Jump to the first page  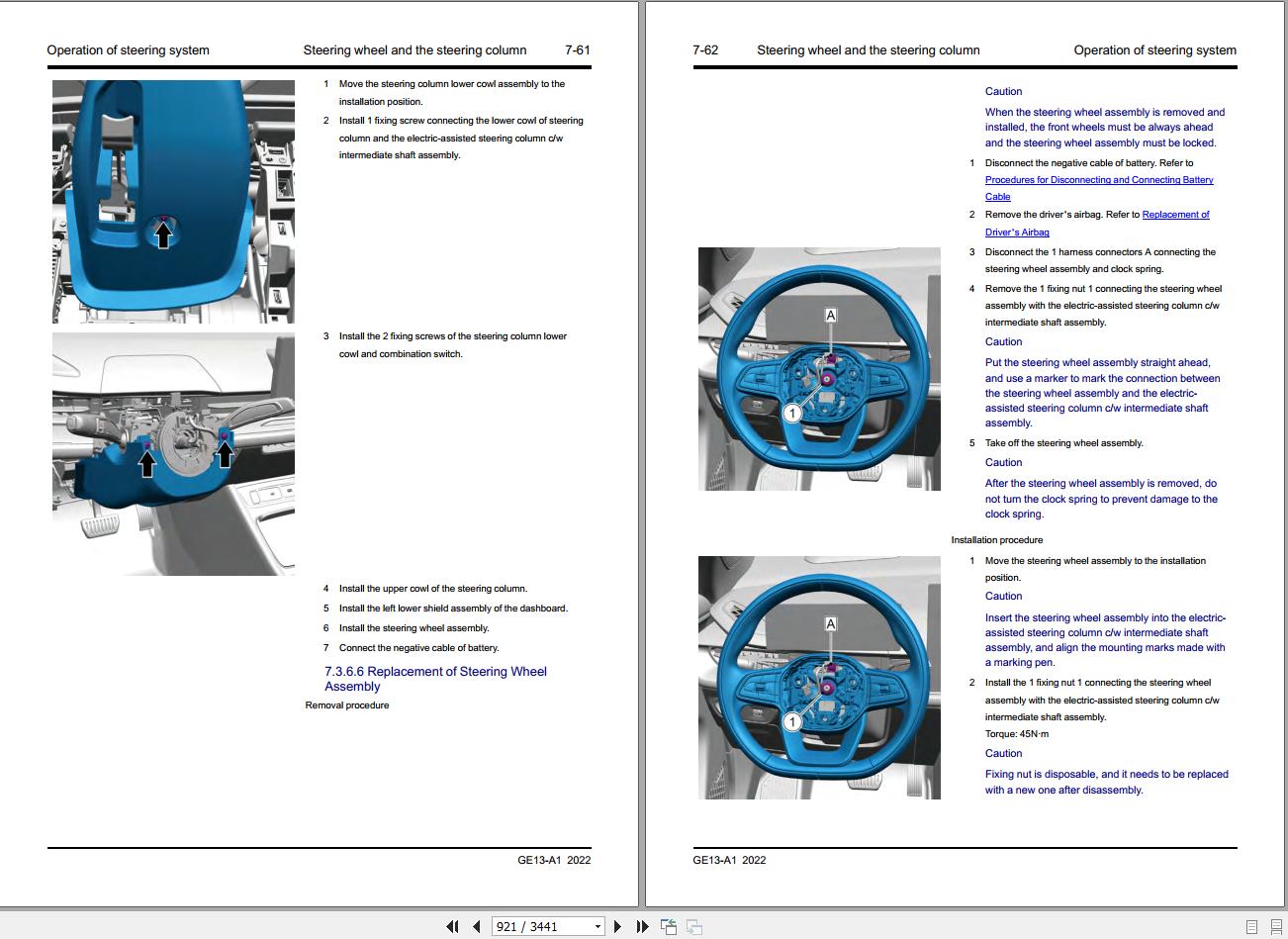pos(452,926)
